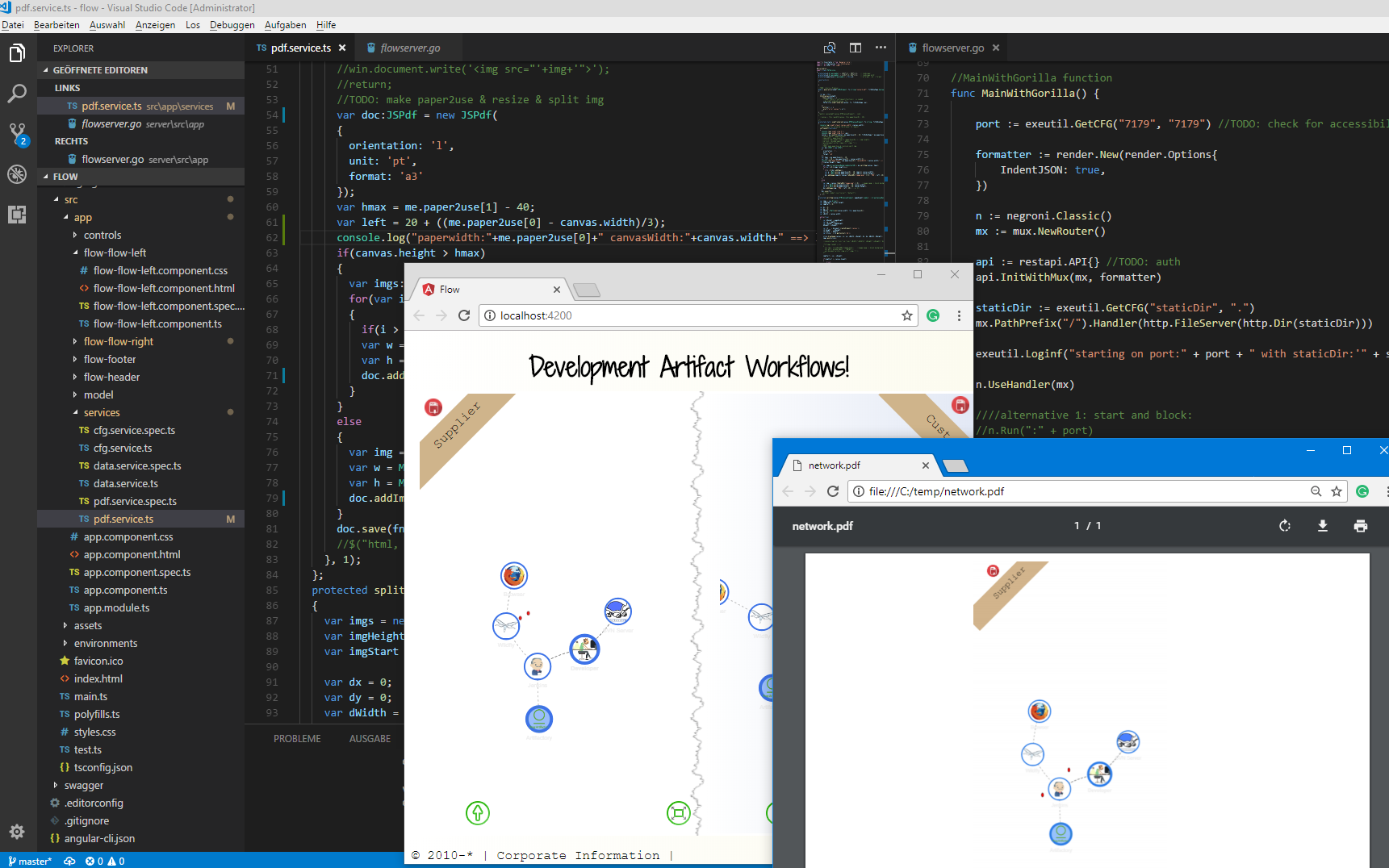This screenshot has height=868, width=1389.
Task: Reload the network.pdf browser window
Action: pos(834,491)
